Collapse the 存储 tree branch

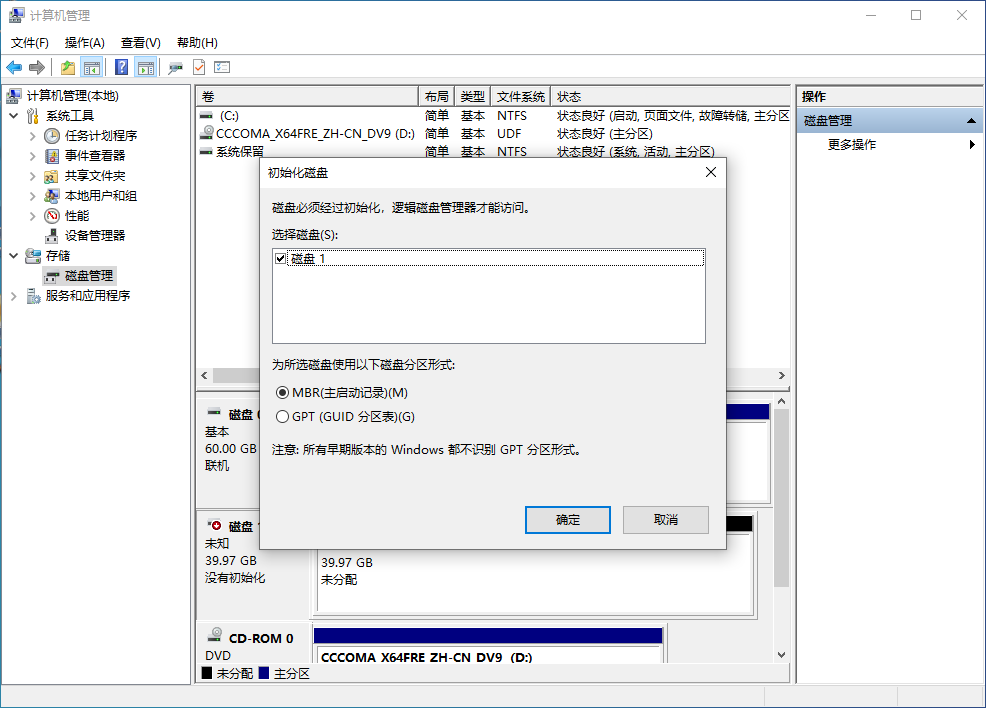14,256
